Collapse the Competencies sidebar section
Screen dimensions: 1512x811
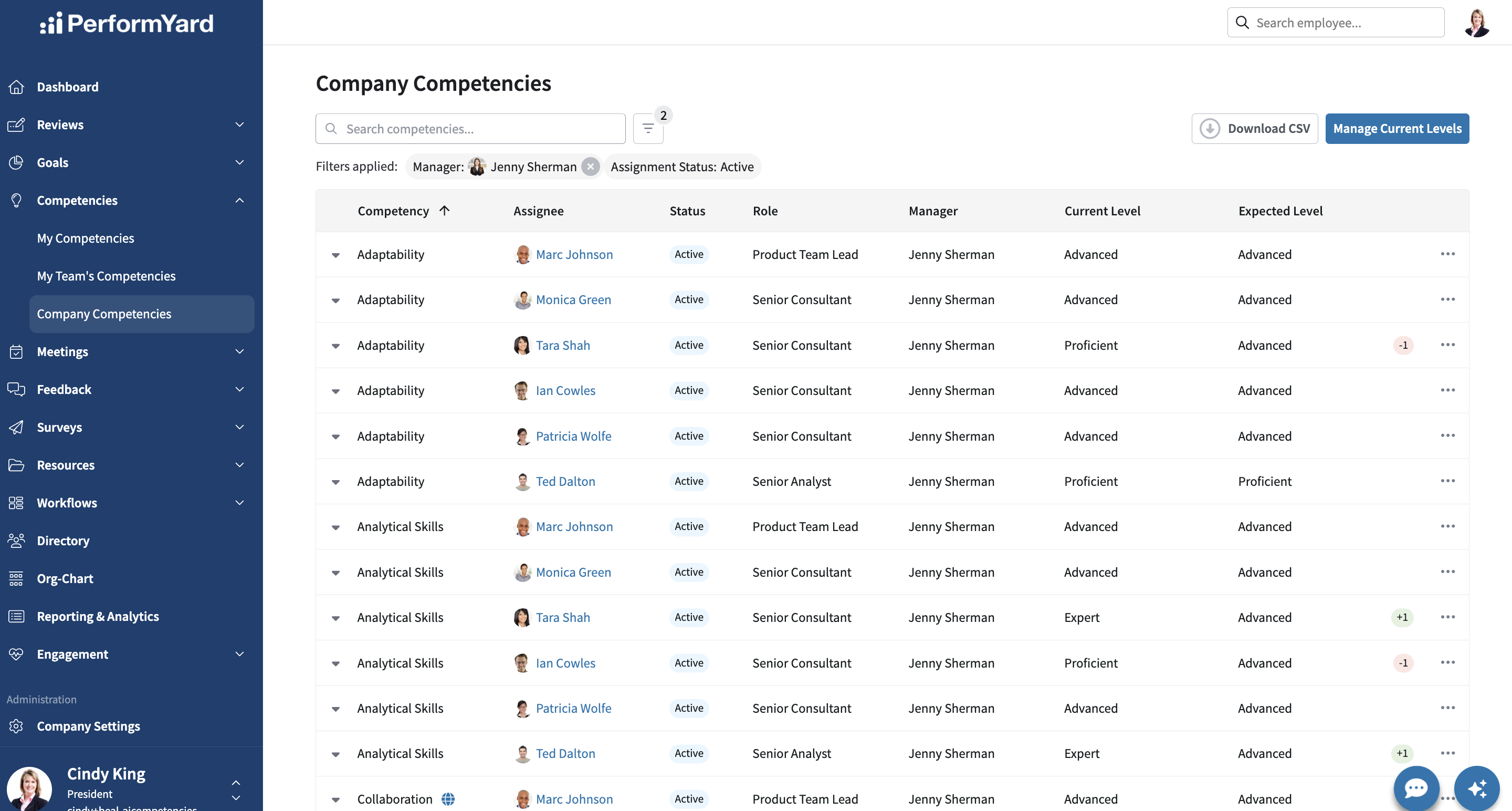click(239, 200)
